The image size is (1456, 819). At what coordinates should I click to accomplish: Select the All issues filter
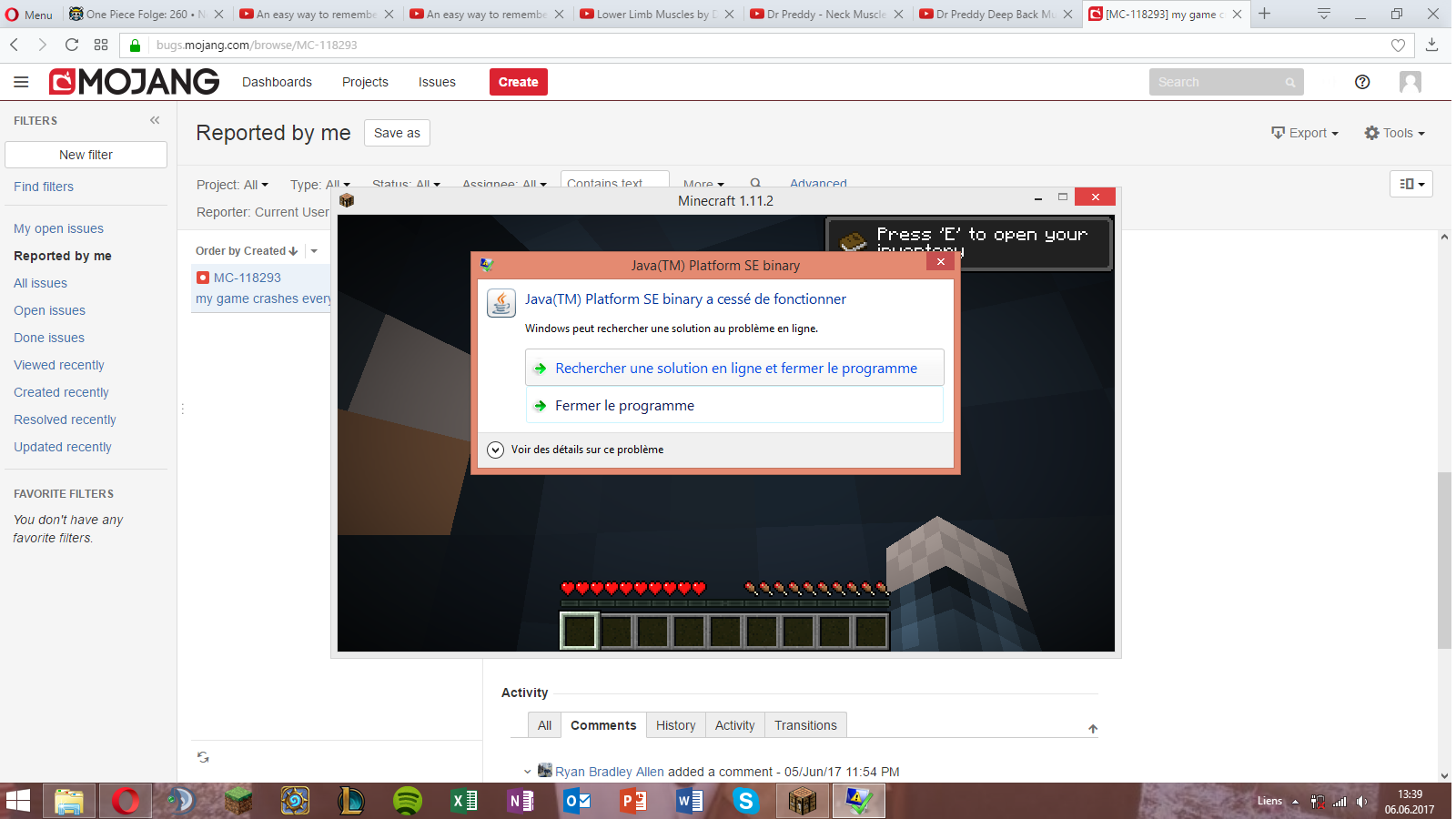[x=40, y=283]
